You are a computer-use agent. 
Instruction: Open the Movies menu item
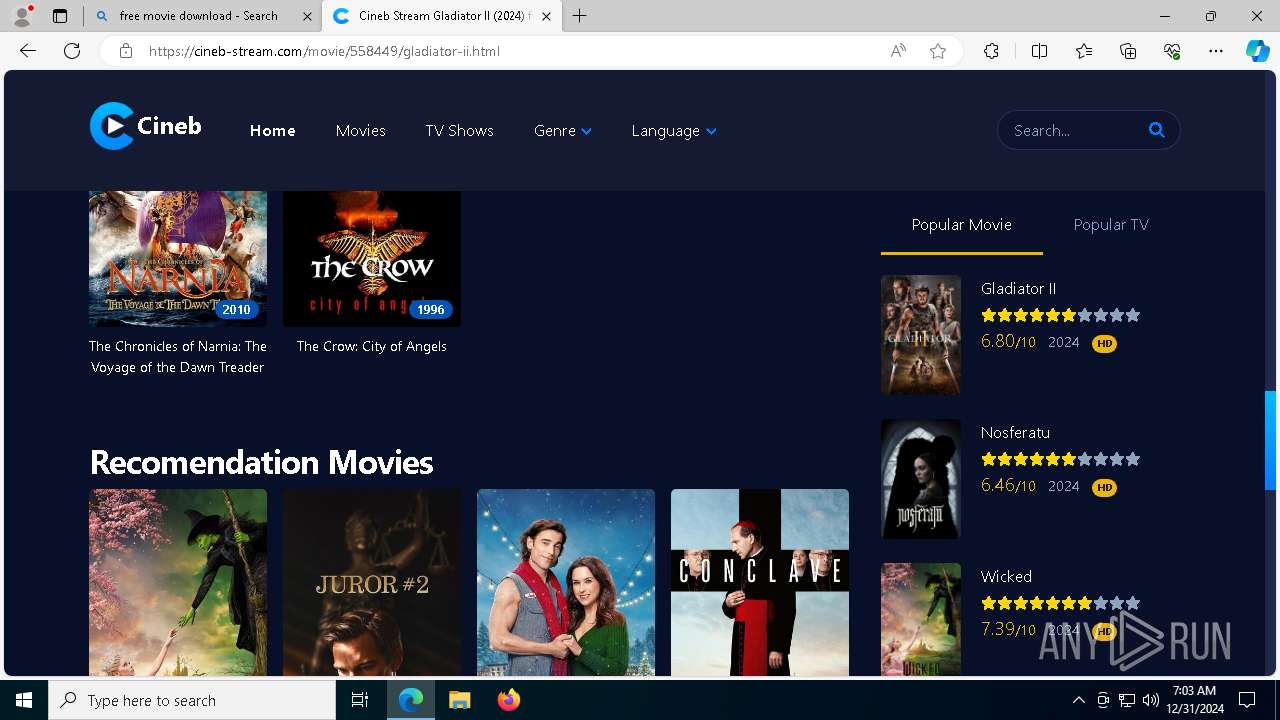pos(360,131)
